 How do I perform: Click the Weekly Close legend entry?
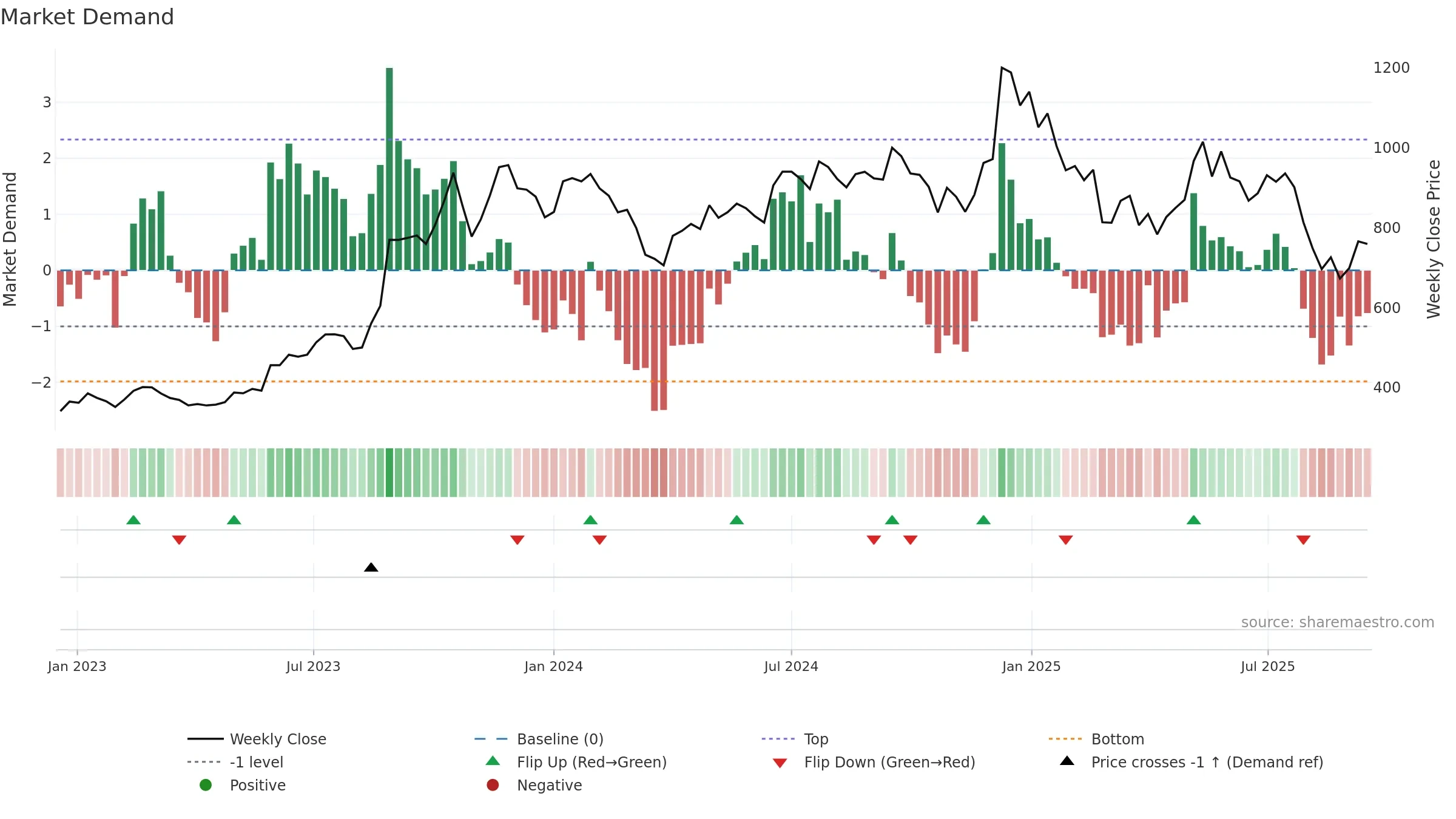[257, 739]
